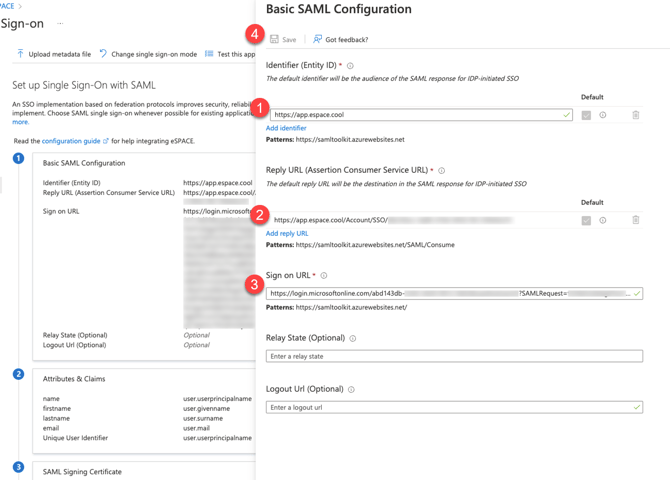Open the ellipsis menu next to Sign-on title
This screenshot has height=480, width=670.
point(60,23)
